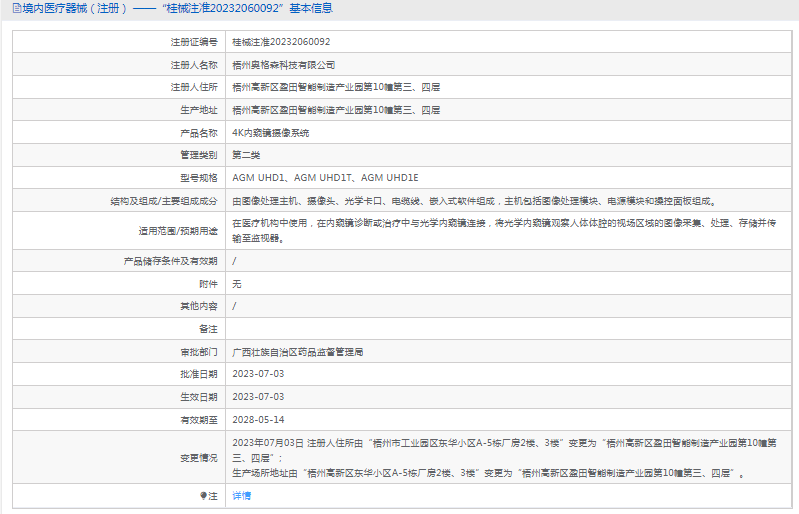799x514 pixels.
Task: Click the 变更情况 change record text
Action: tap(504, 458)
